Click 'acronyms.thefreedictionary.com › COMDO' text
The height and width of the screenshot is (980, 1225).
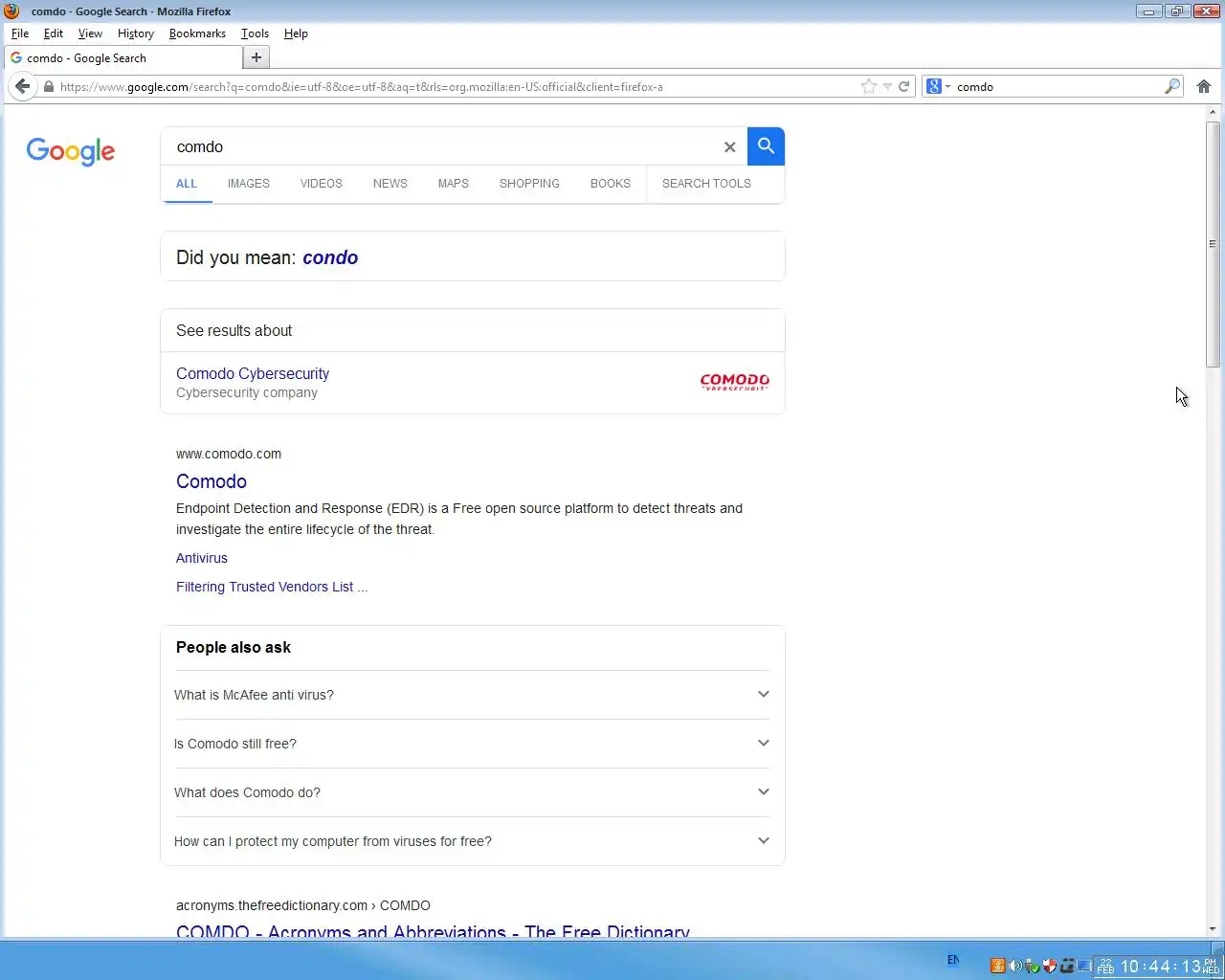[x=303, y=905]
